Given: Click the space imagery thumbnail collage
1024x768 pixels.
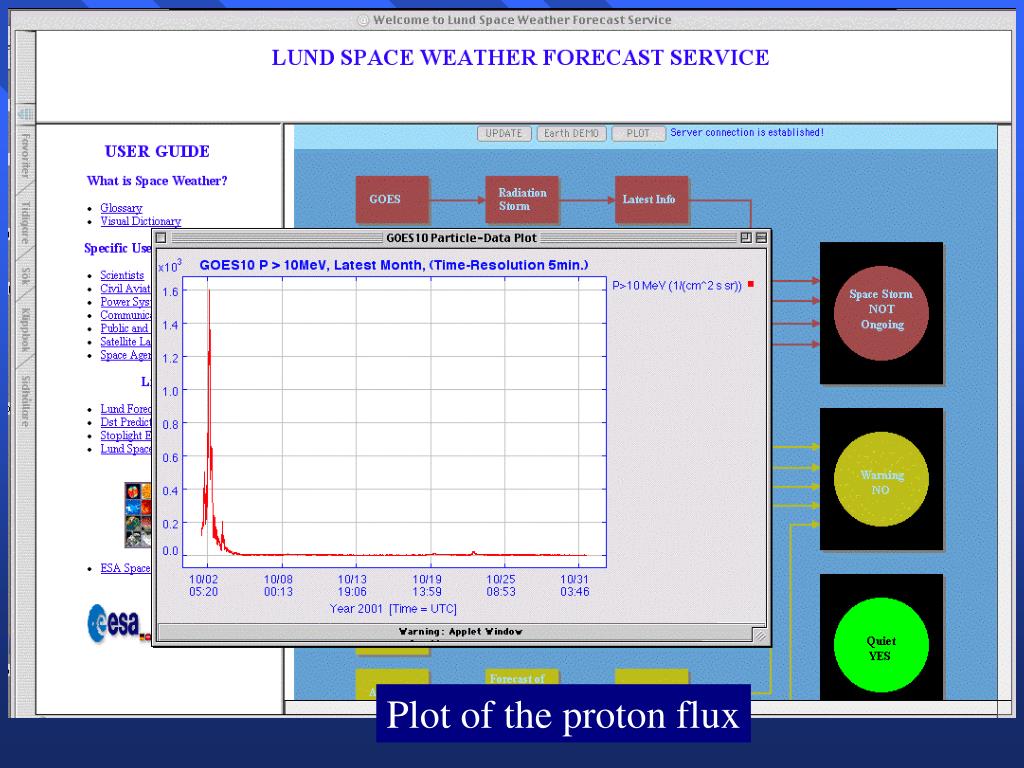Looking at the screenshot, I should pyautogui.click(x=138, y=515).
